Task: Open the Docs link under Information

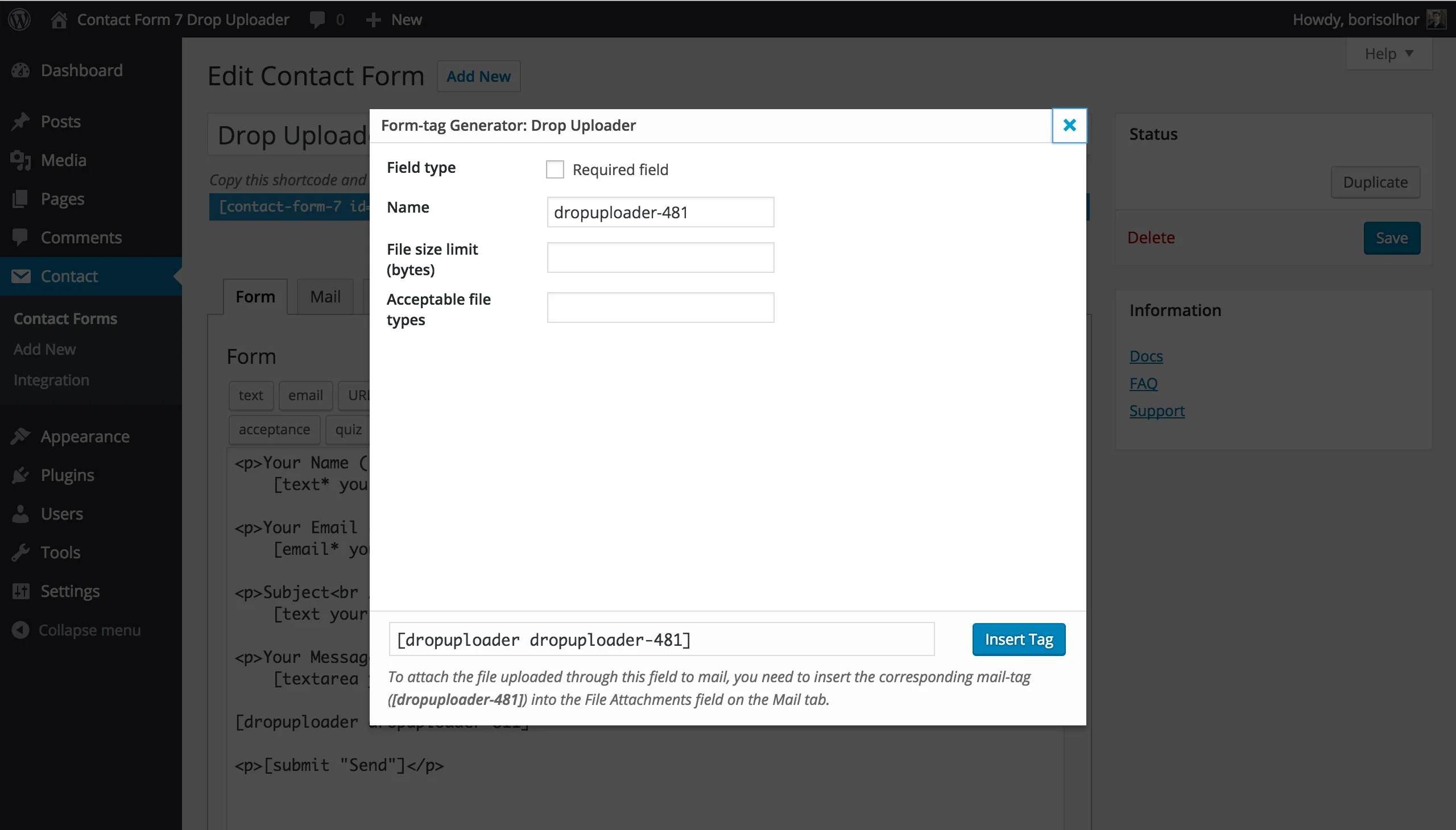Action: 1147,356
